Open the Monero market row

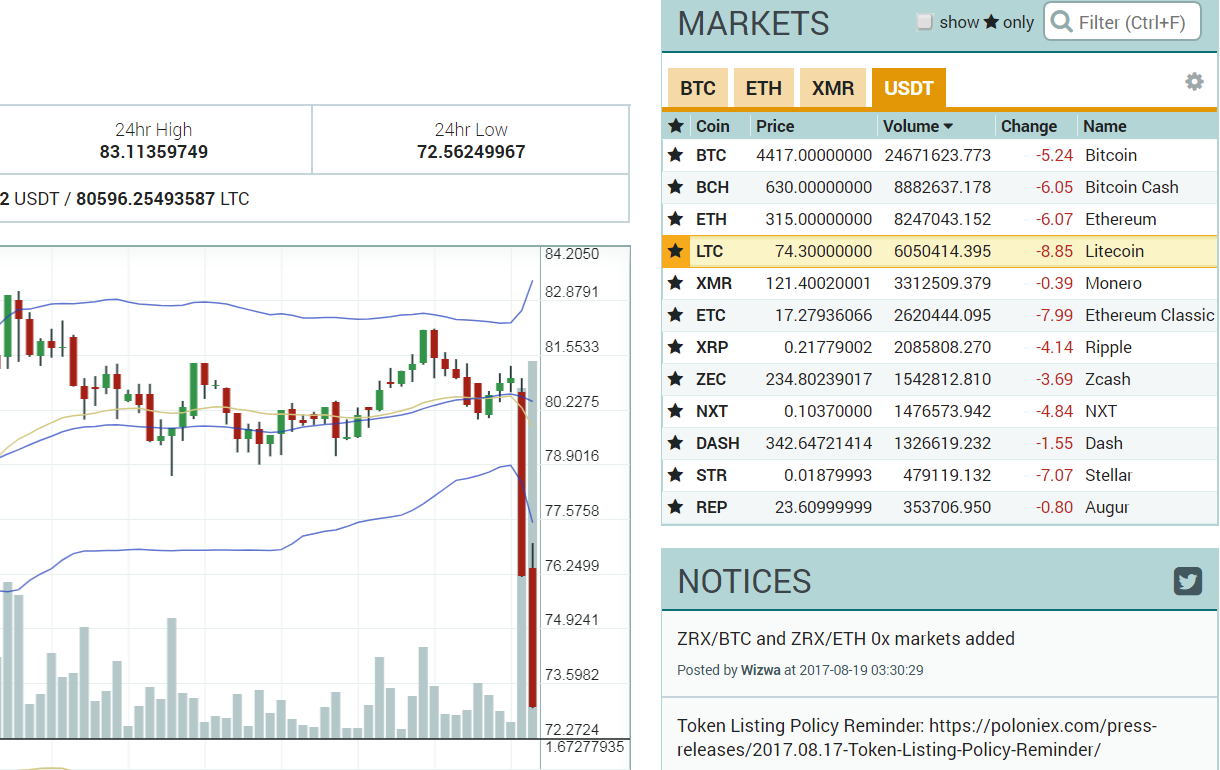940,283
